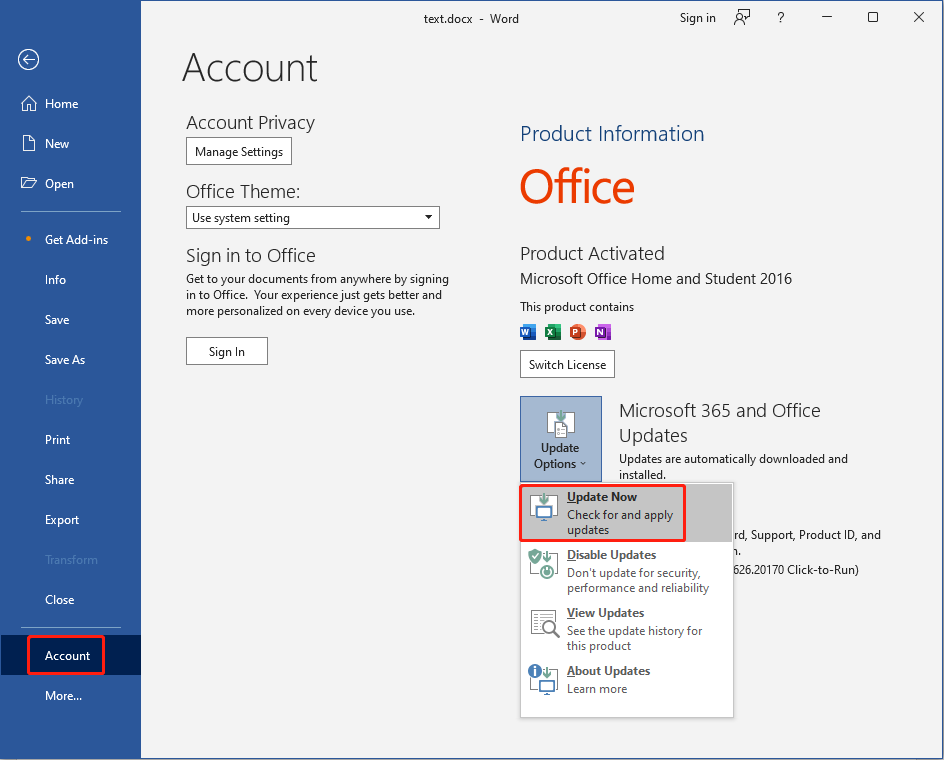Click the 'Account Privacy' heading

250,123
